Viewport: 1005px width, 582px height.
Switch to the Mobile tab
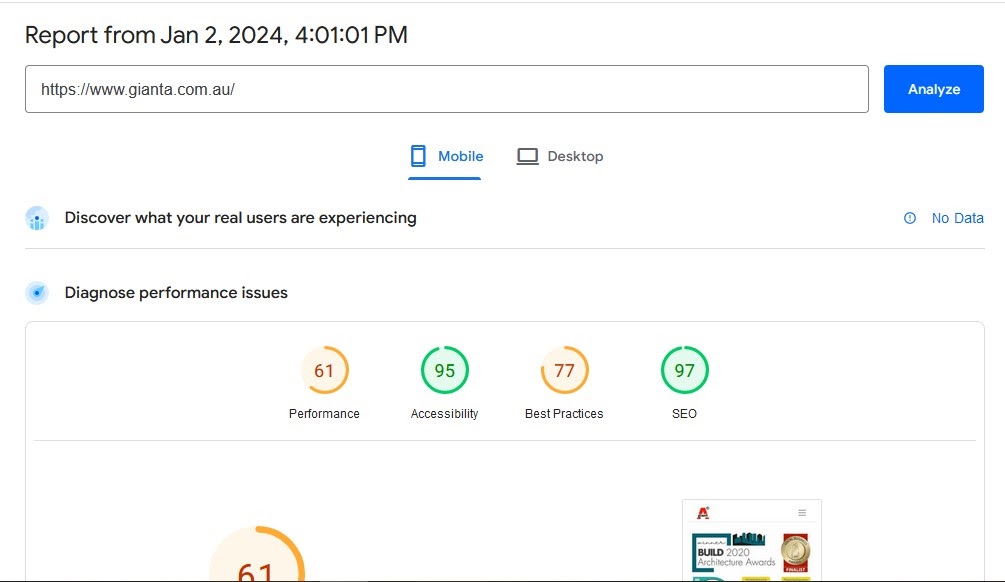coord(445,157)
